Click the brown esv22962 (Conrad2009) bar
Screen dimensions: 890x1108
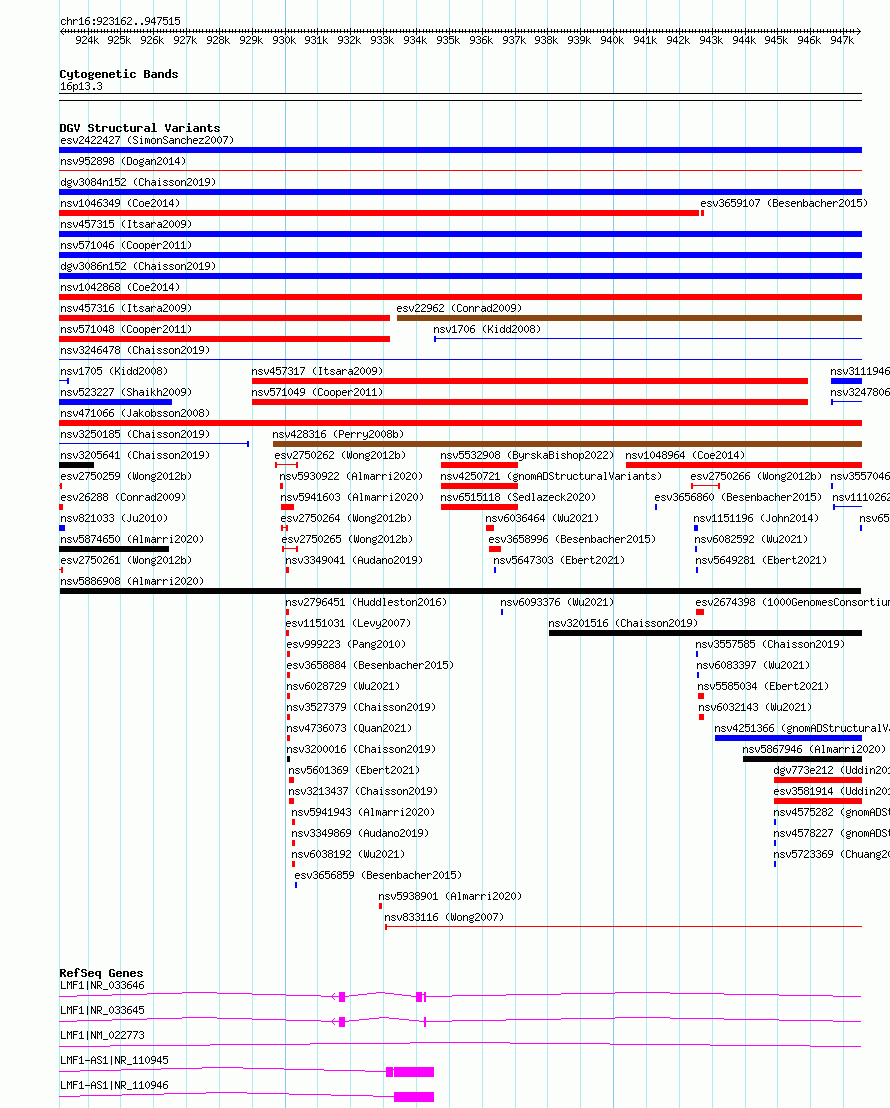pyautogui.click(x=629, y=318)
